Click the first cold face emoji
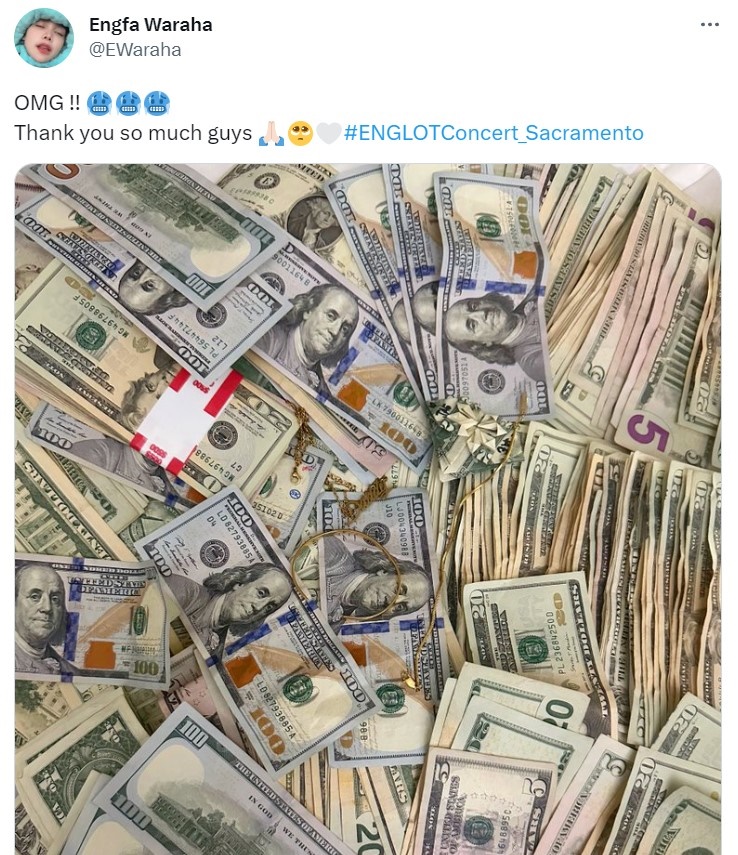 99,103
